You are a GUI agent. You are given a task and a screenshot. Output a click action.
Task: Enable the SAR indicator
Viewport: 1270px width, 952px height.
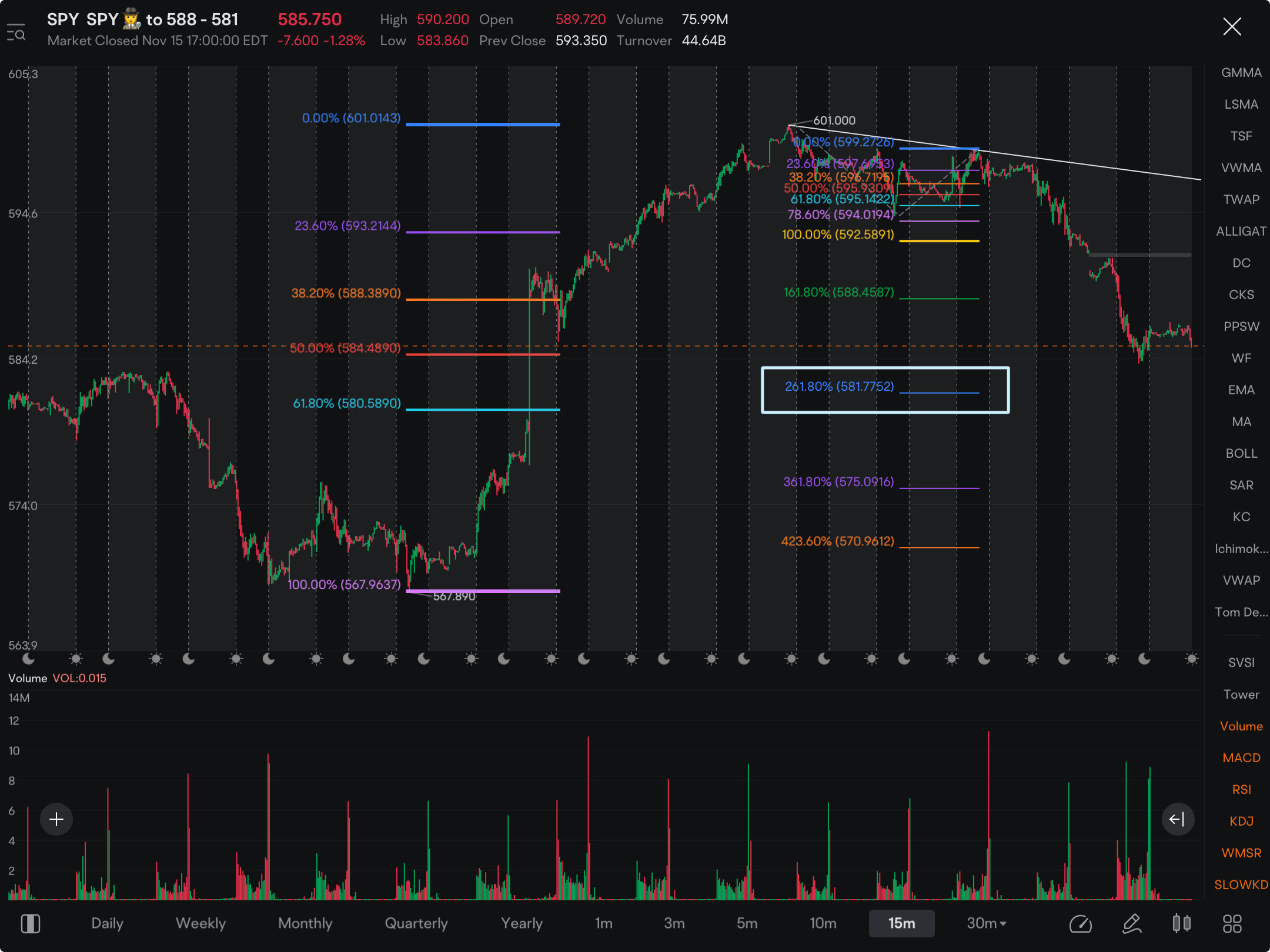pyautogui.click(x=1241, y=485)
